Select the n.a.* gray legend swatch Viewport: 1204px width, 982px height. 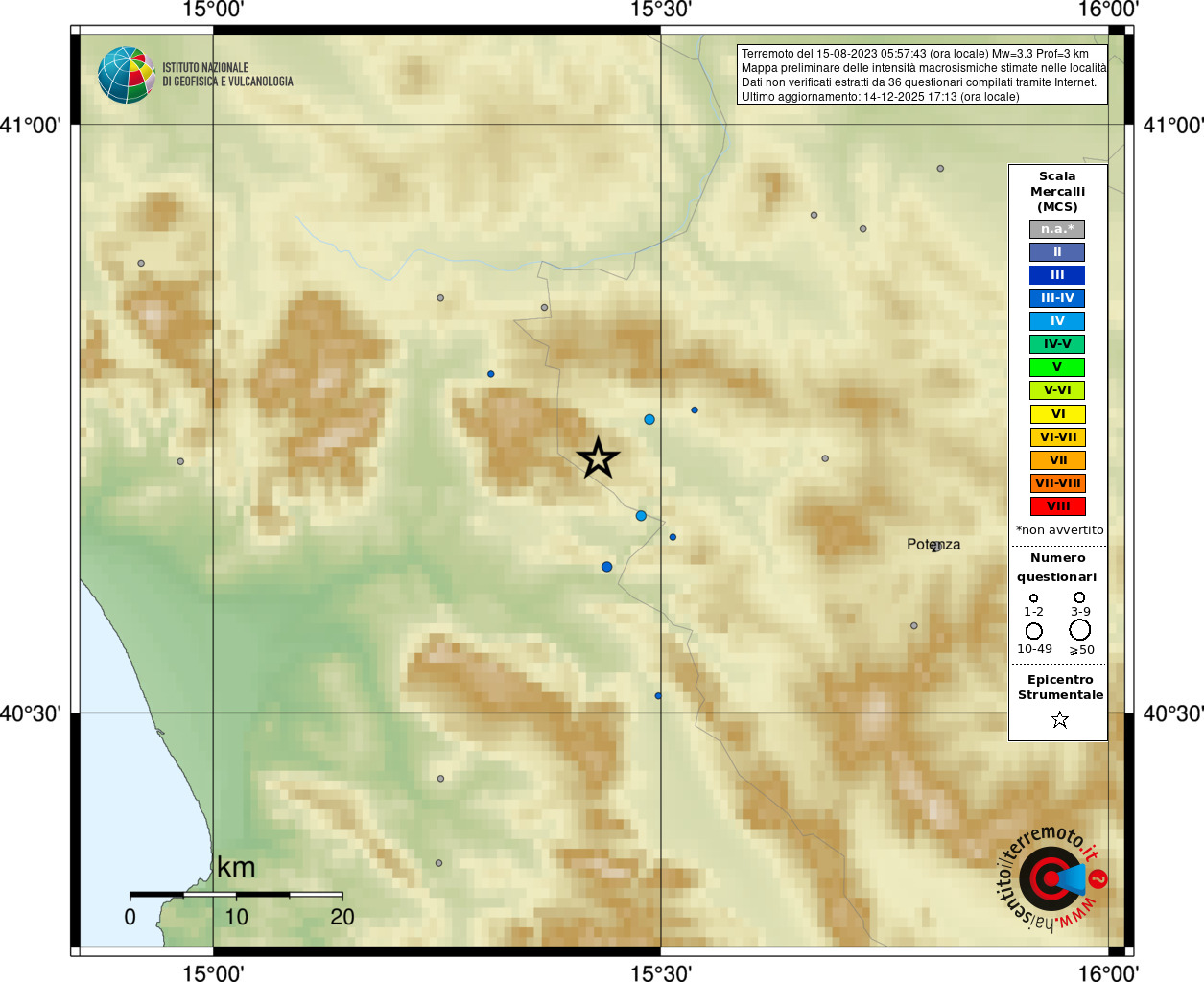[1057, 229]
